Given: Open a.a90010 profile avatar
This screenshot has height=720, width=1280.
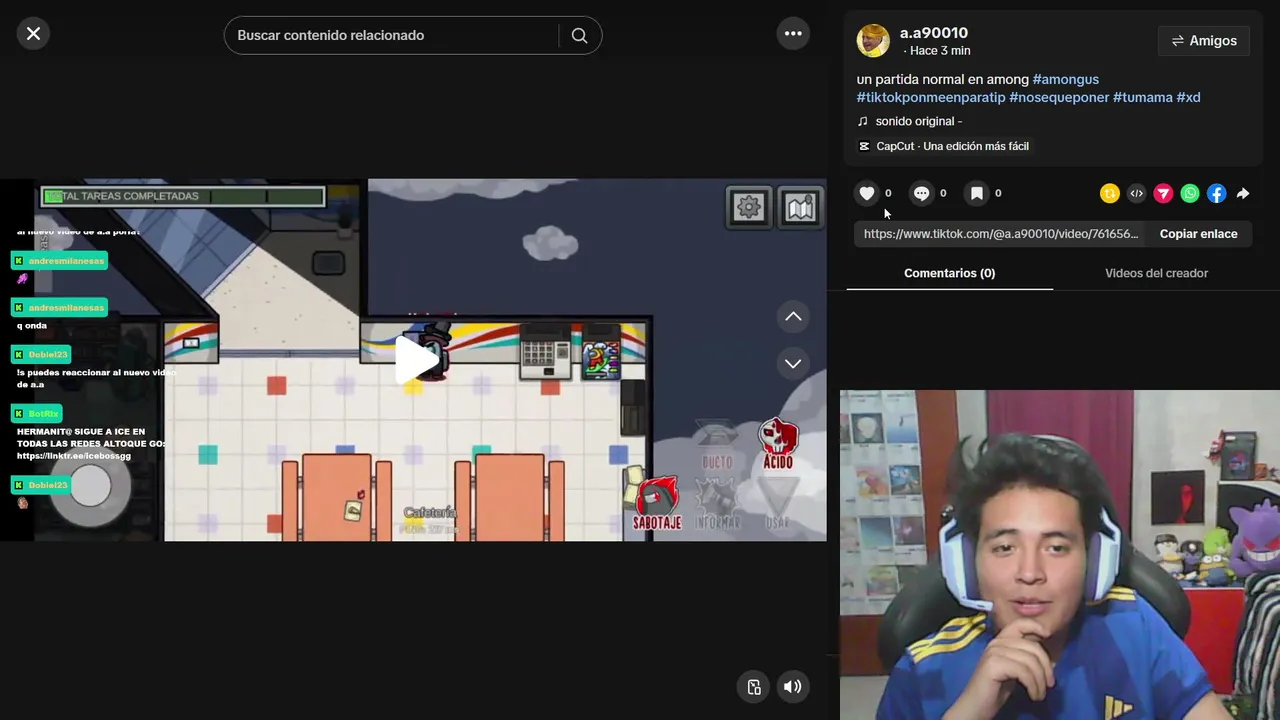Looking at the screenshot, I should [873, 40].
